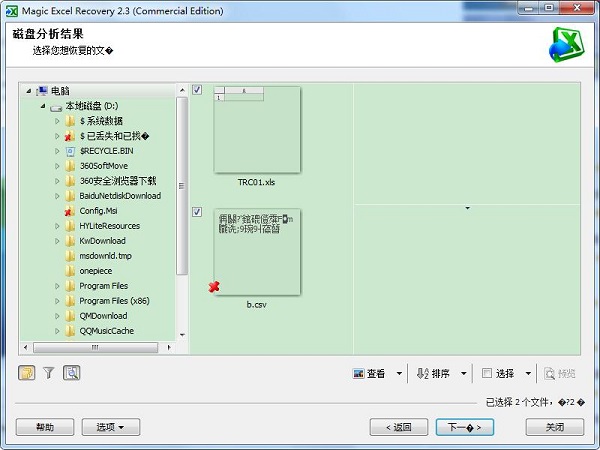Click the b.csv file name label
Viewport: 600px width, 450px height.
click(256, 305)
